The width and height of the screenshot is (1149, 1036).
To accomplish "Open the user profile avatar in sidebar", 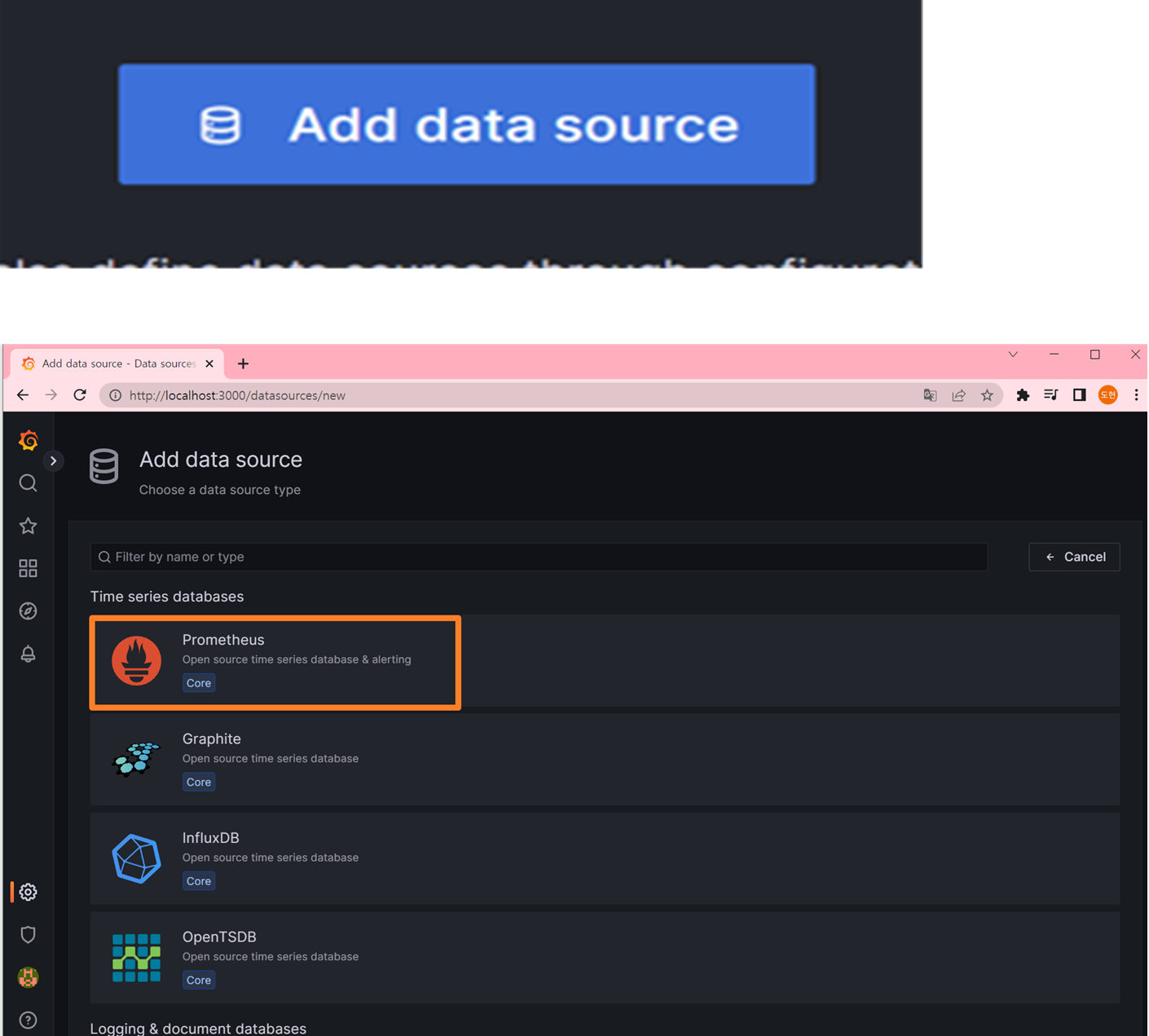I will [x=29, y=976].
